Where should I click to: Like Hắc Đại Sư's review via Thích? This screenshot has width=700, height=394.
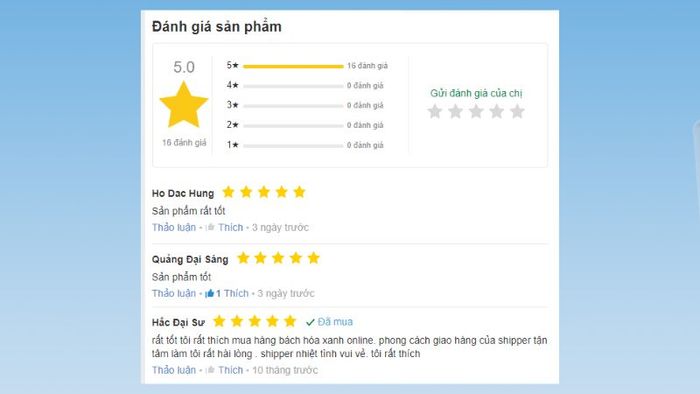point(230,370)
